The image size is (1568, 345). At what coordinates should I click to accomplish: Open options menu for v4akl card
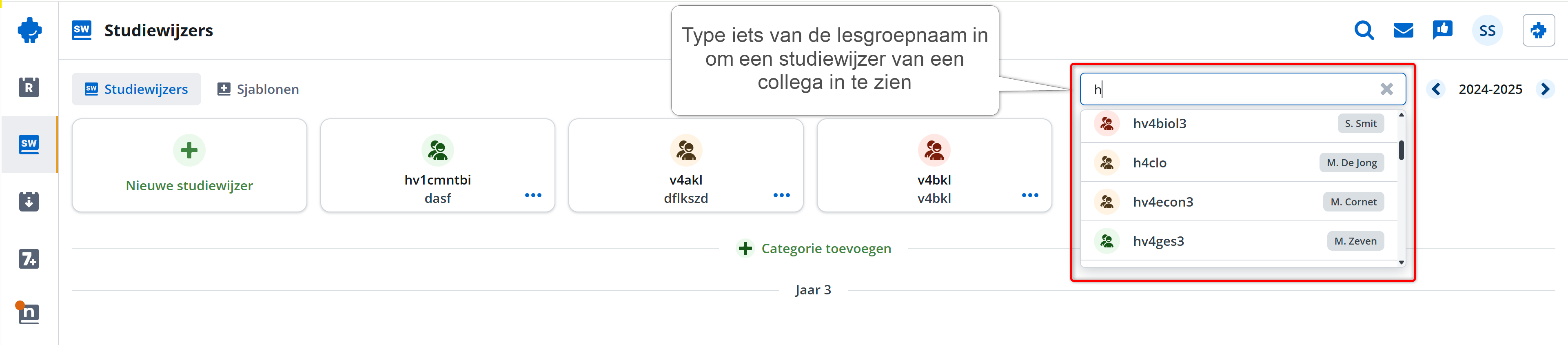point(781,195)
